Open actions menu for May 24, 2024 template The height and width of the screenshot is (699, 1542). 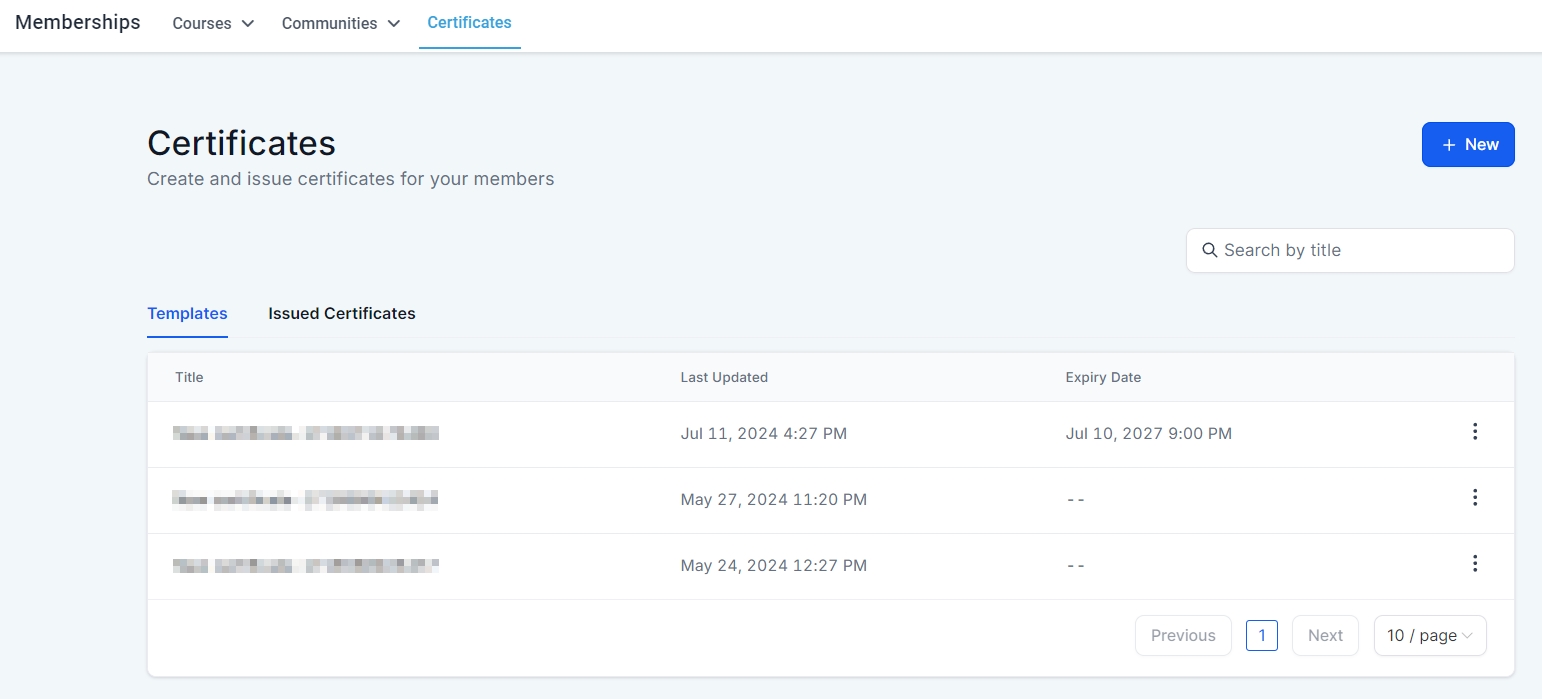pos(1474,564)
